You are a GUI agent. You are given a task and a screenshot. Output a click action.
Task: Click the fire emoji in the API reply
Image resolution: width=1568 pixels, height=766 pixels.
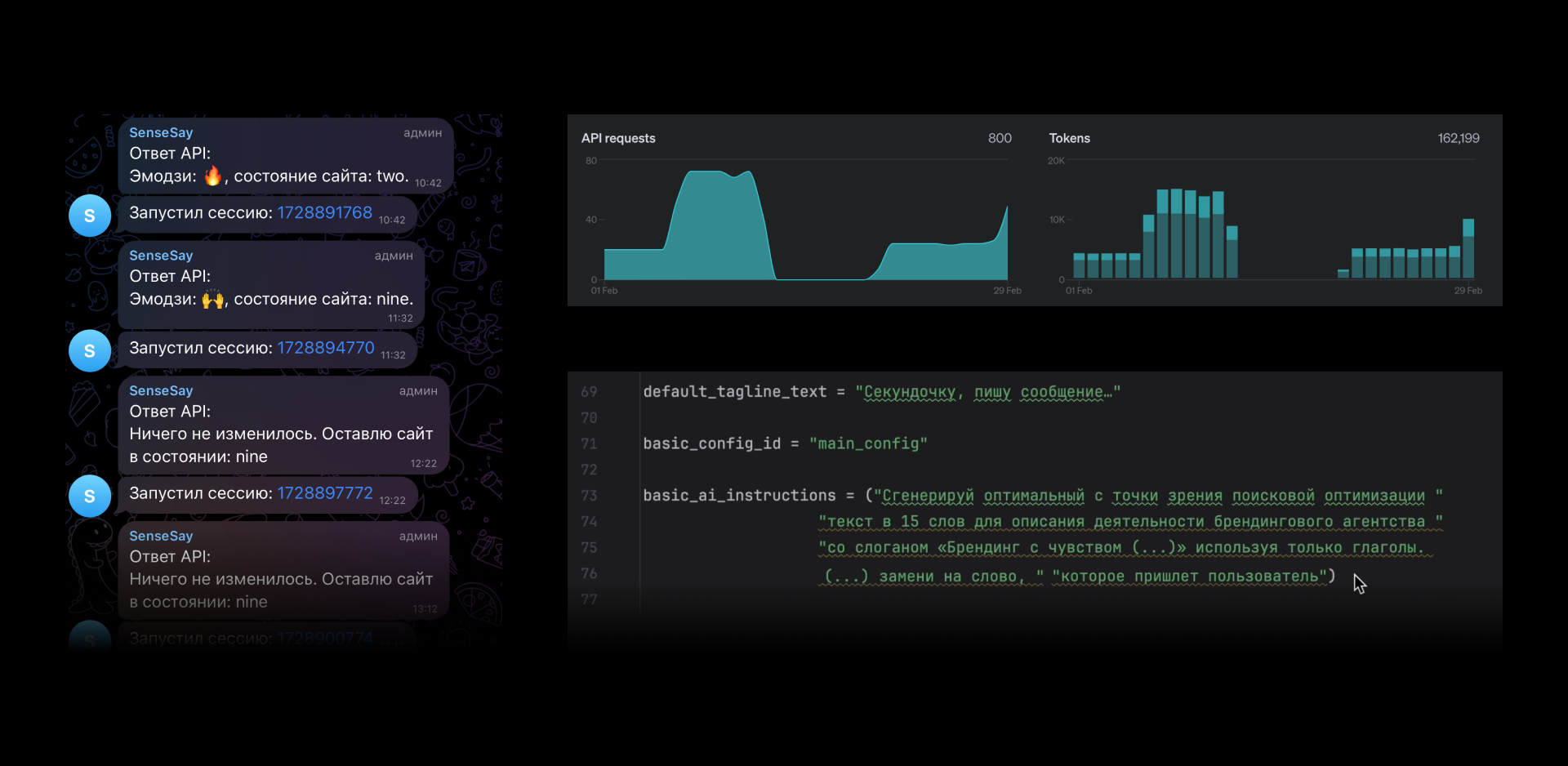[x=213, y=176]
